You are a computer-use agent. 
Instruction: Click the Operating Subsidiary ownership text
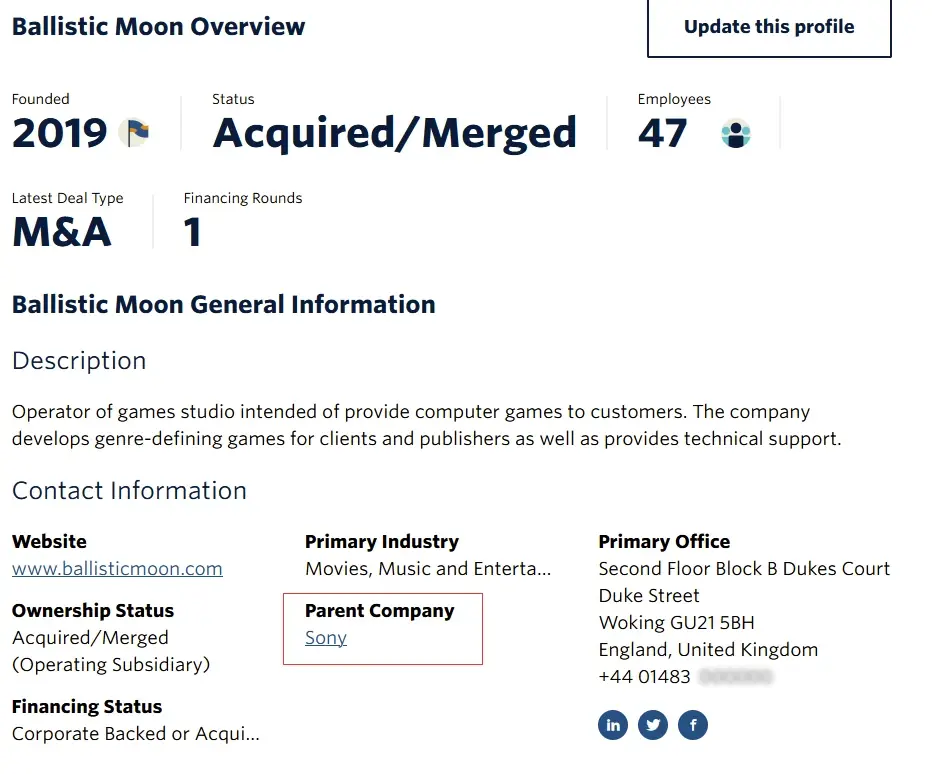tap(111, 665)
